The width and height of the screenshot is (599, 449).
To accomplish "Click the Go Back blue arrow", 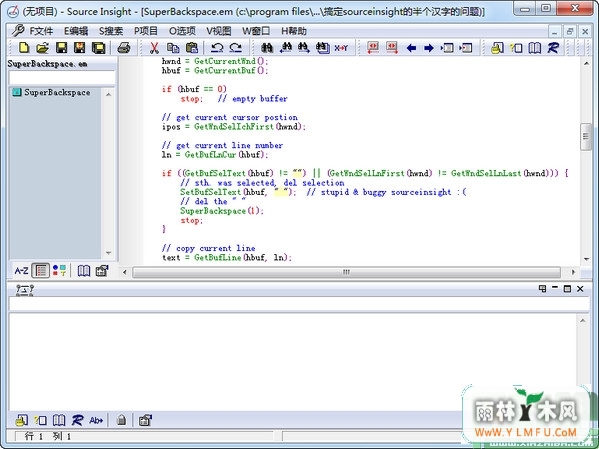I will 411,48.
